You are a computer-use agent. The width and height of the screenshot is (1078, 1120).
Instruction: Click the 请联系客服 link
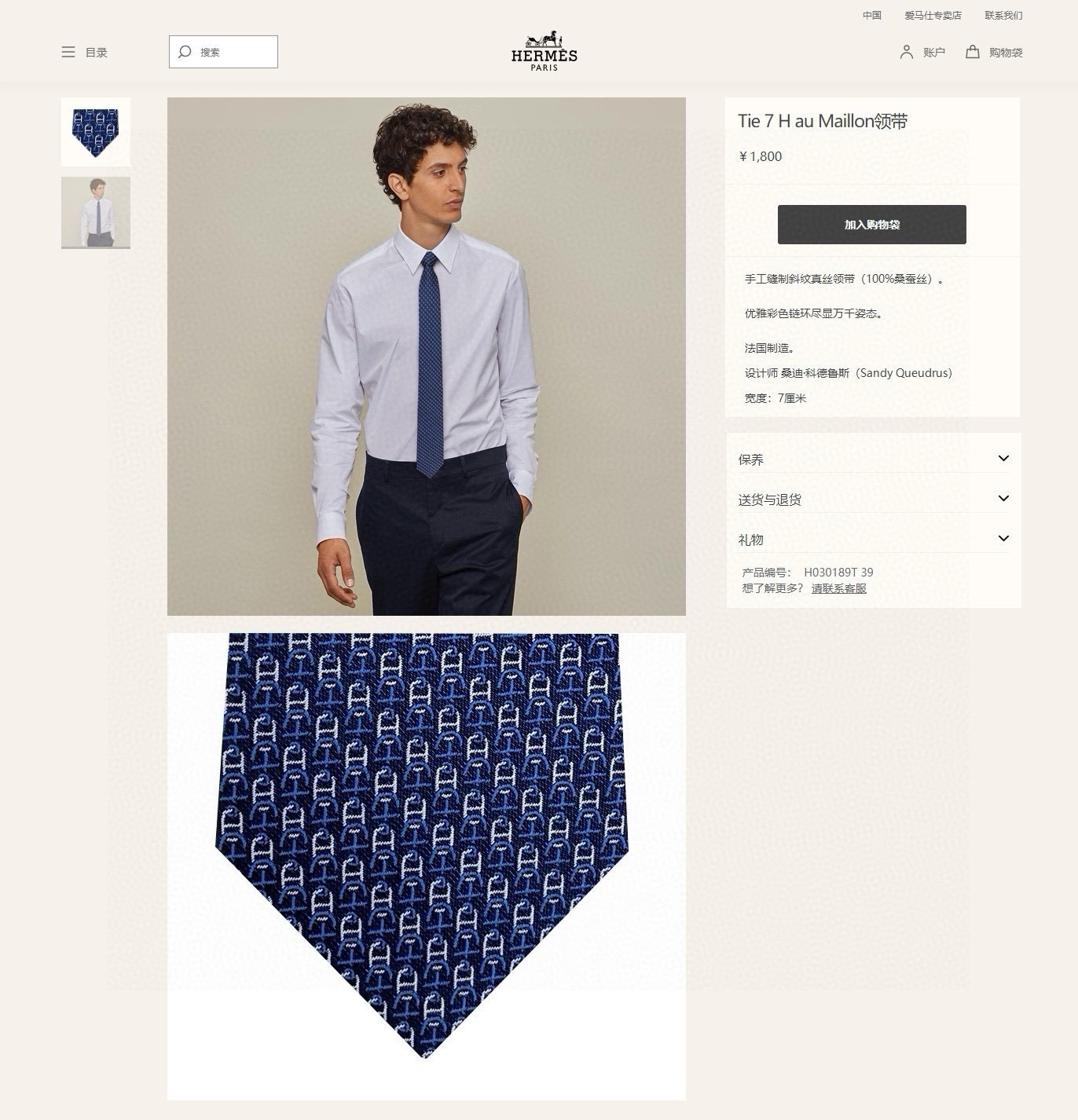tap(838, 588)
